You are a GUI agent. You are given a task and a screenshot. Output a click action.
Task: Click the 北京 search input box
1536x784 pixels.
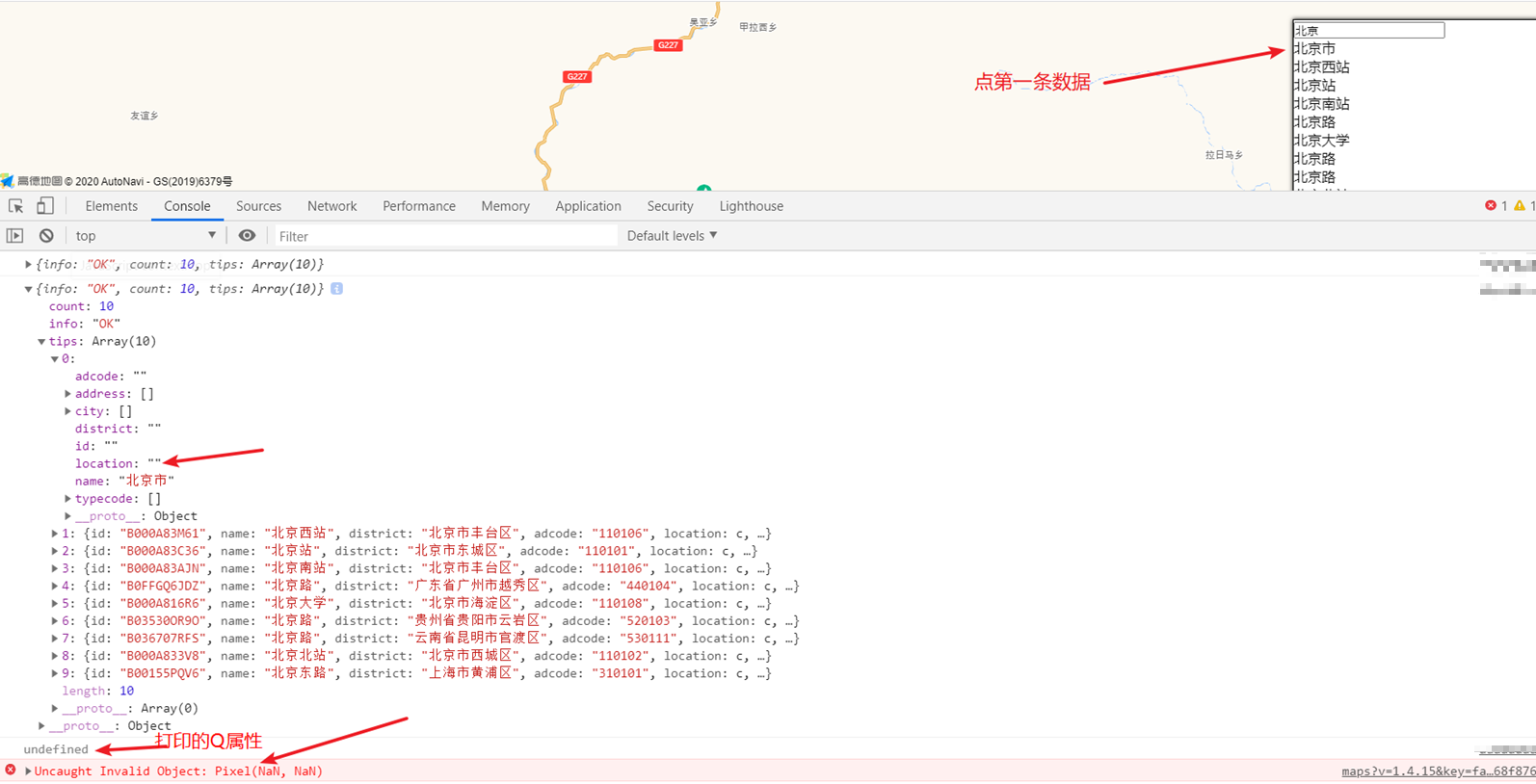(1368, 31)
